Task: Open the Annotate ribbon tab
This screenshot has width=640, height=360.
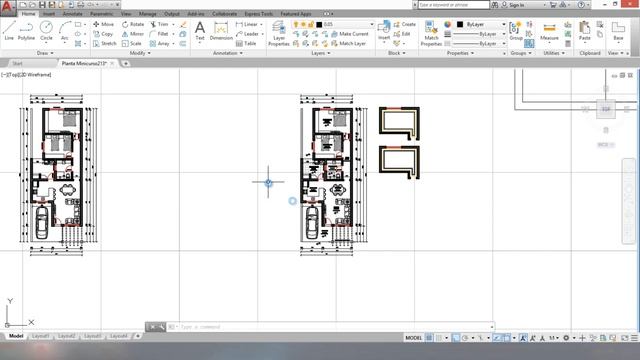Action: click(73, 14)
